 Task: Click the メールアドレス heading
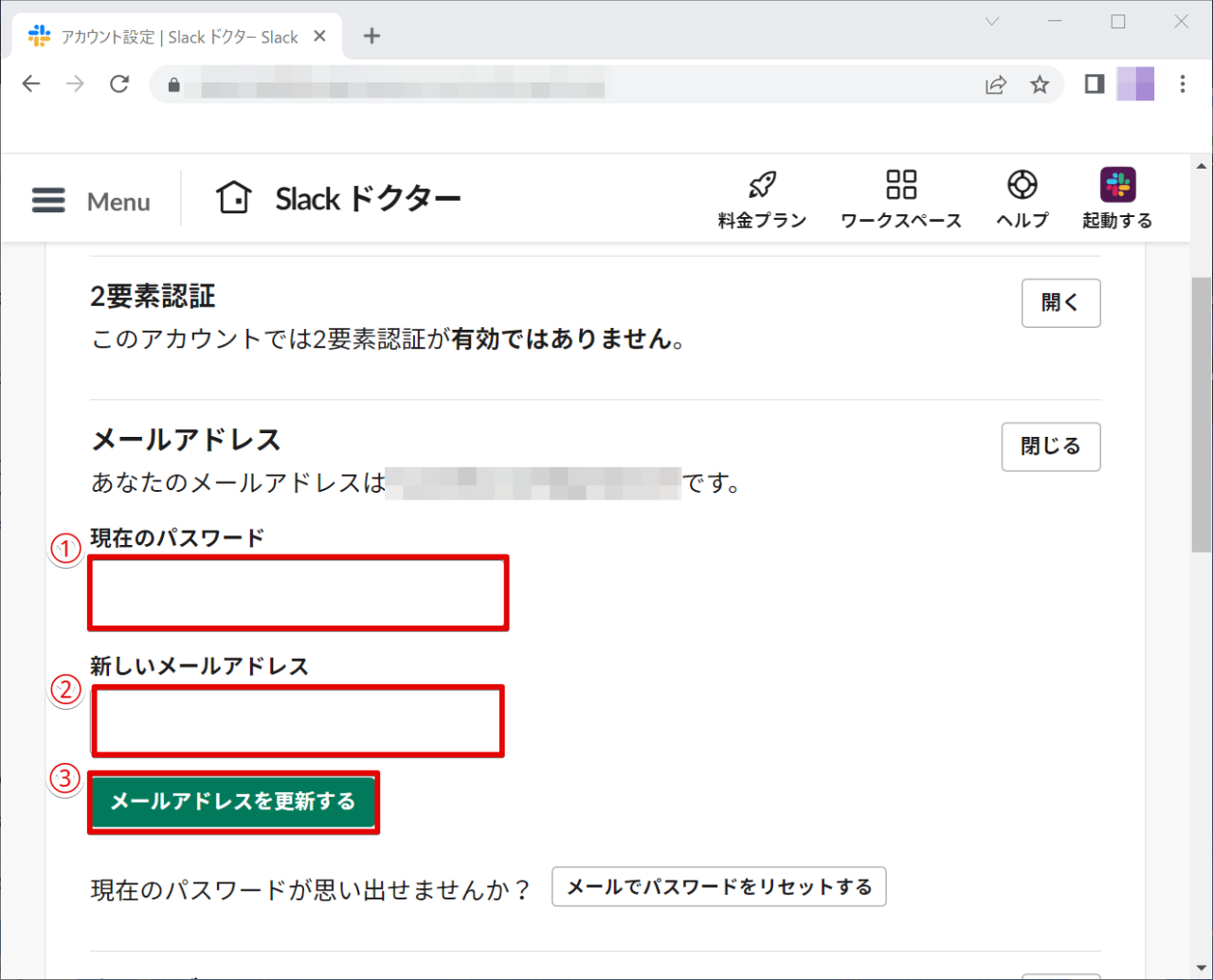point(186,440)
